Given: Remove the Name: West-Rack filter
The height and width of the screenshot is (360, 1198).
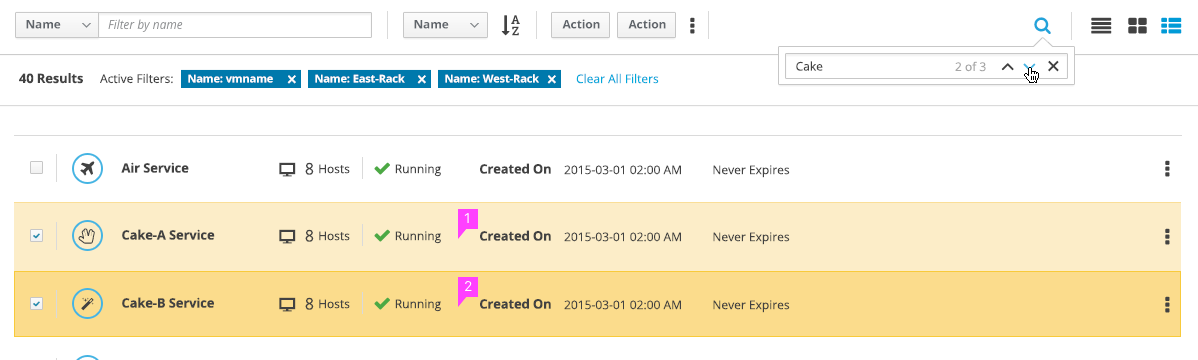Looking at the screenshot, I should [552, 79].
